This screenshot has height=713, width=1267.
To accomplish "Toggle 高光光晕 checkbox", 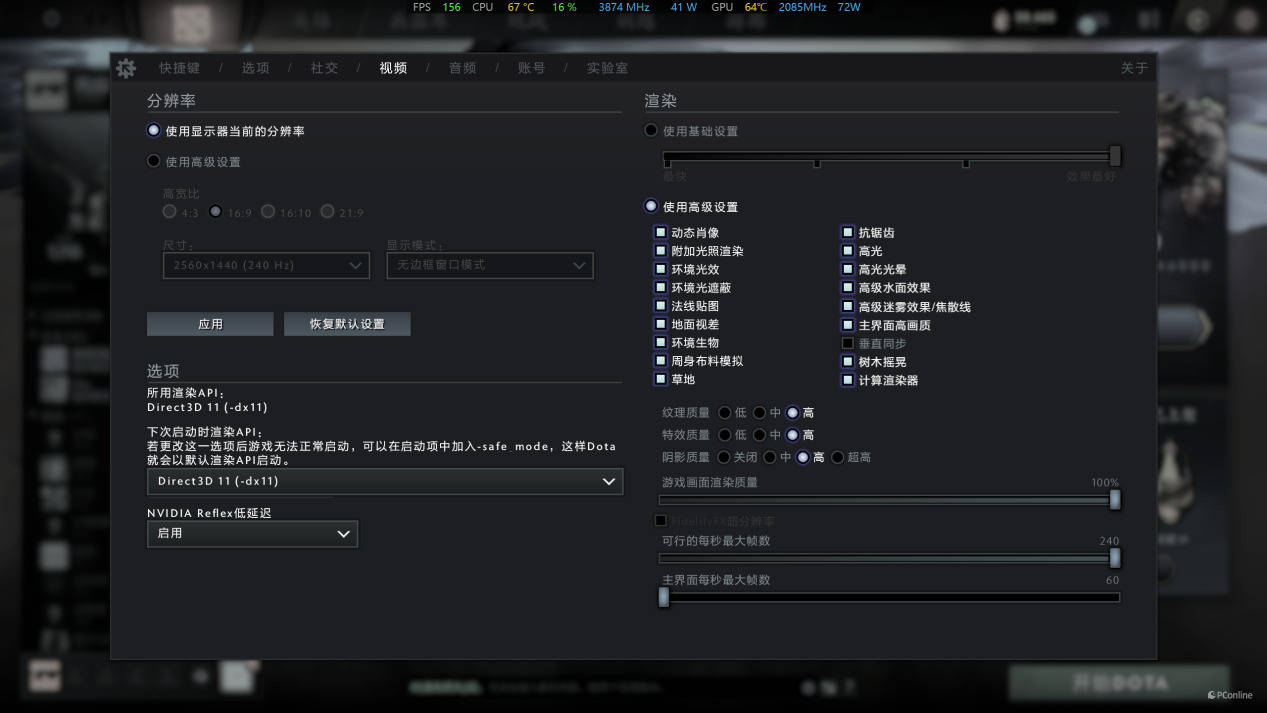I will pos(847,269).
